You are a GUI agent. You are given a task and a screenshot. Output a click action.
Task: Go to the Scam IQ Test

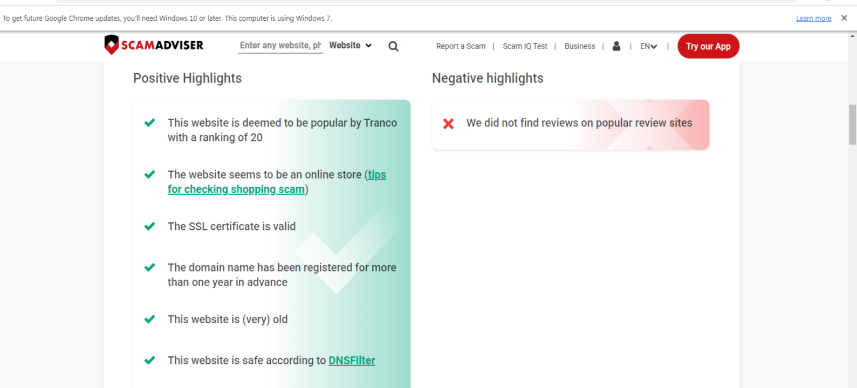[525, 46]
